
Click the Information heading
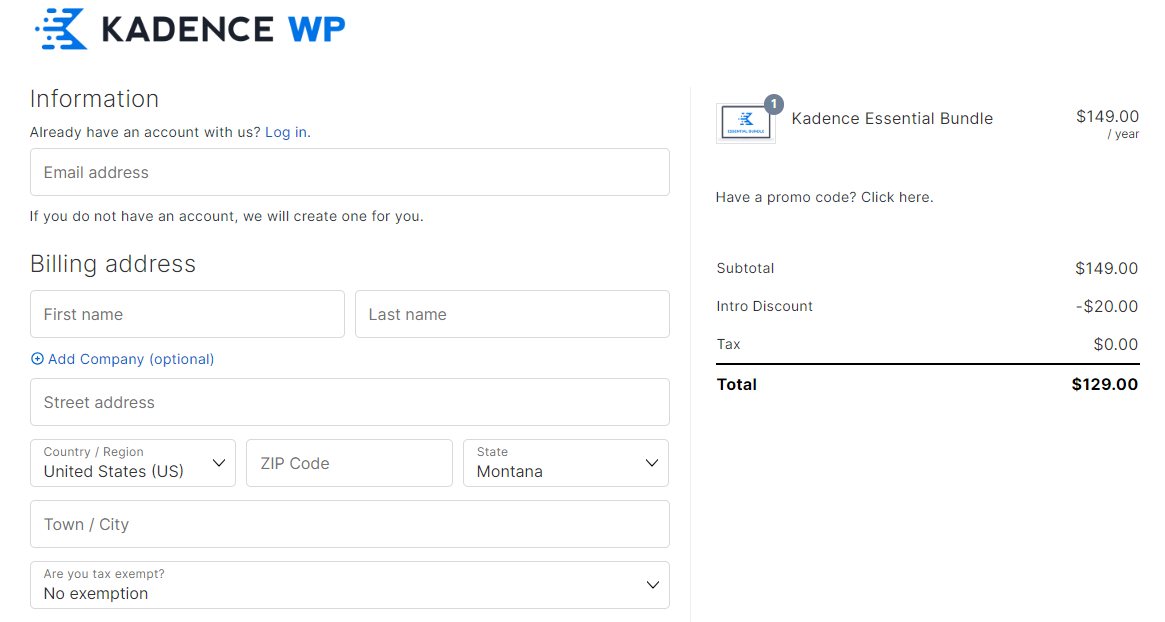[x=94, y=99]
